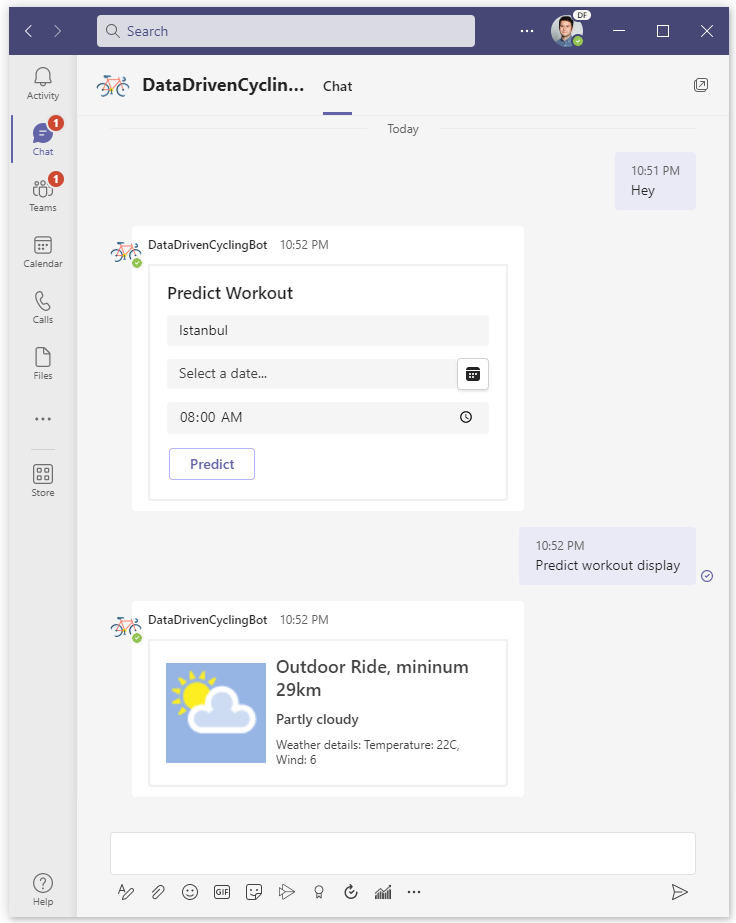Open the Calls section

43,307
